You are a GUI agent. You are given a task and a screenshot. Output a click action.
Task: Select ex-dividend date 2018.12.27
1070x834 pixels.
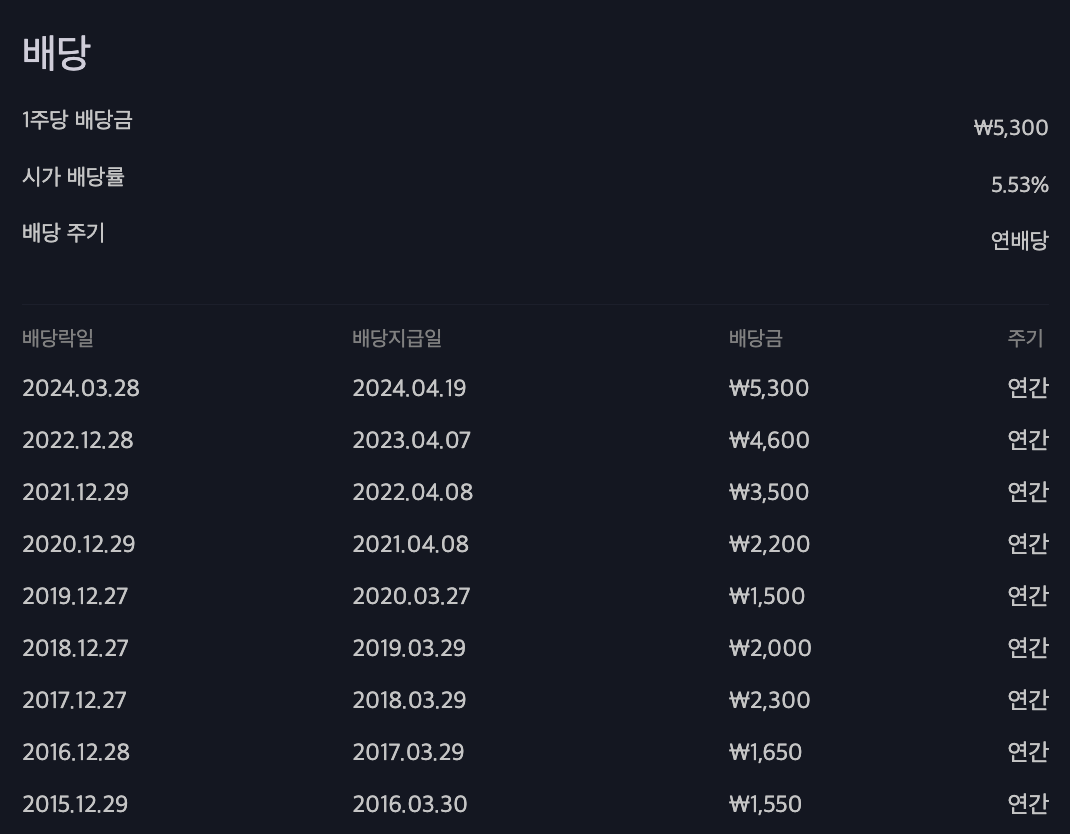(x=75, y=648)
